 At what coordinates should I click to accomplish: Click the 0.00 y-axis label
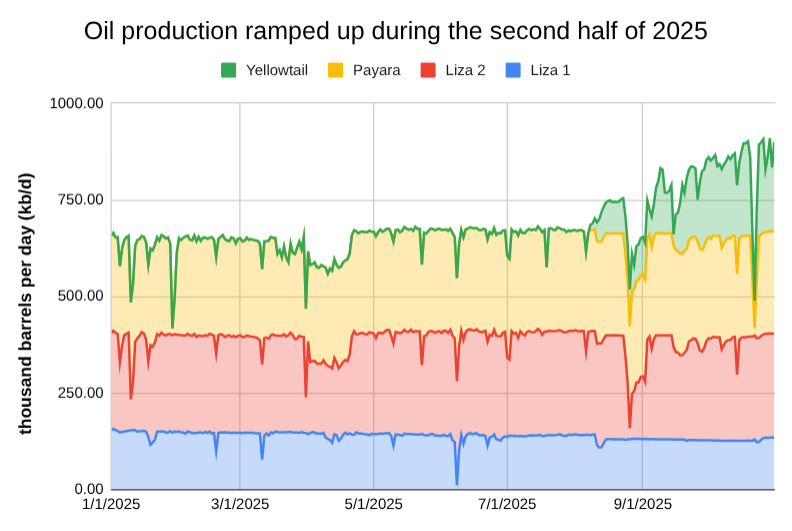point(88,489)
